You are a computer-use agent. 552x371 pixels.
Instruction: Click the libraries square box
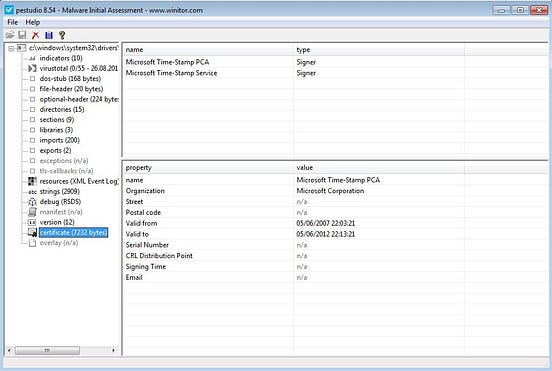click(x=32, y=130)
